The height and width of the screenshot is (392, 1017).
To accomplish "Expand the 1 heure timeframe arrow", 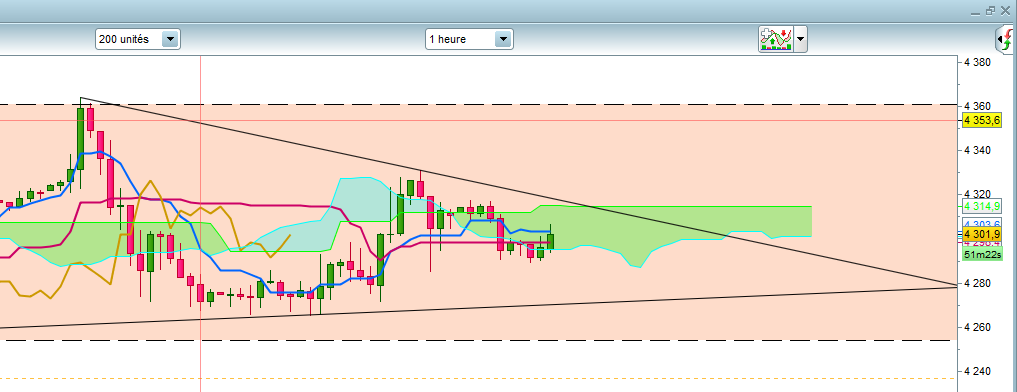I will coord(503,39).
